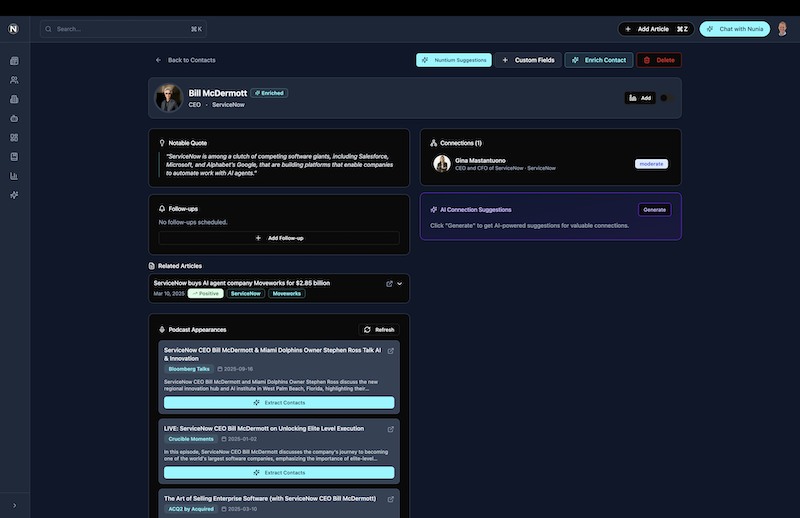Click the CEO title text
This screenshot has height=518, width=800.
click(x=194, y=105)
